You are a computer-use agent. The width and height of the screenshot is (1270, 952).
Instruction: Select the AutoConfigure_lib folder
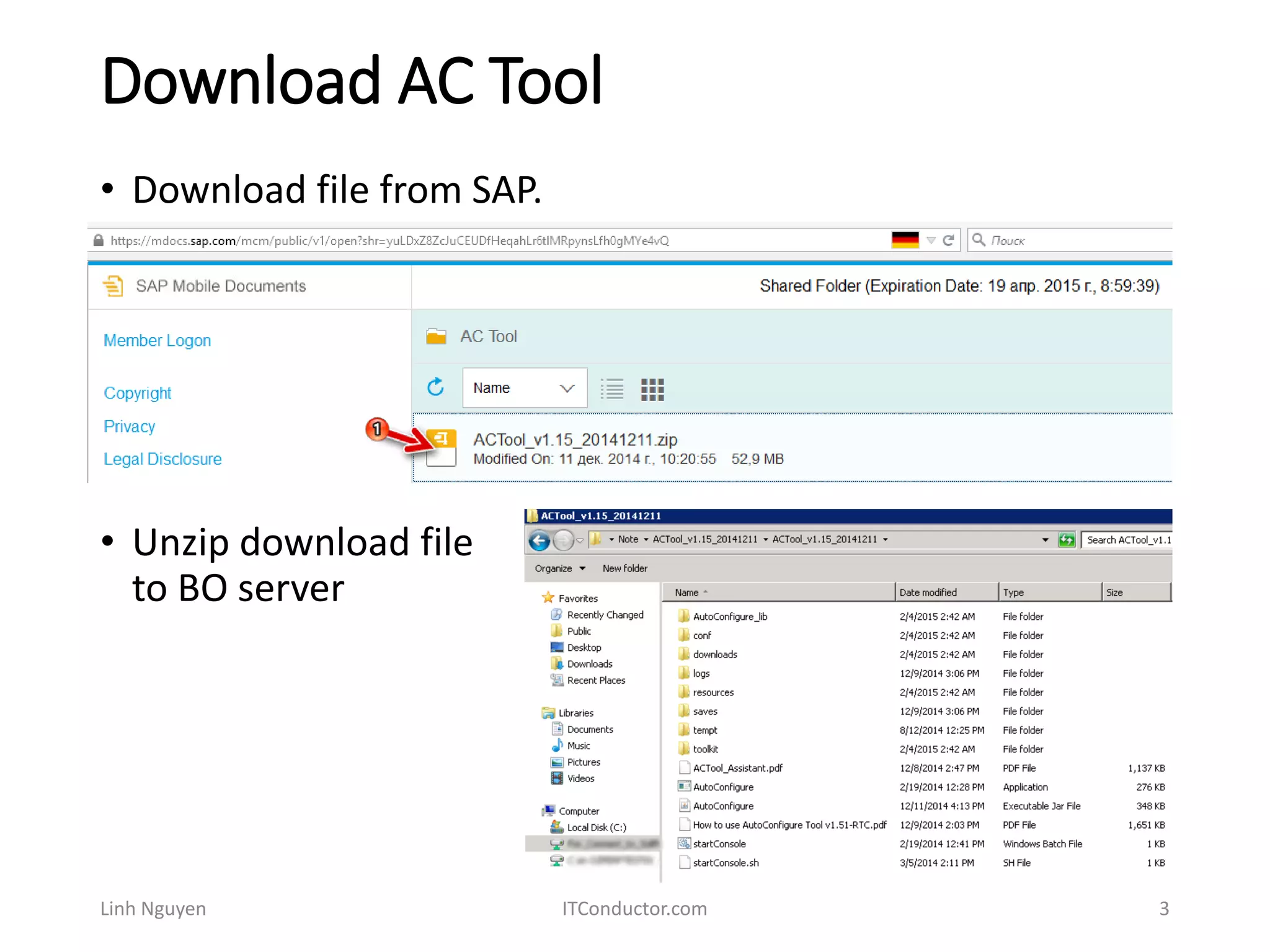pyautogui.click(x=730, y=617)
